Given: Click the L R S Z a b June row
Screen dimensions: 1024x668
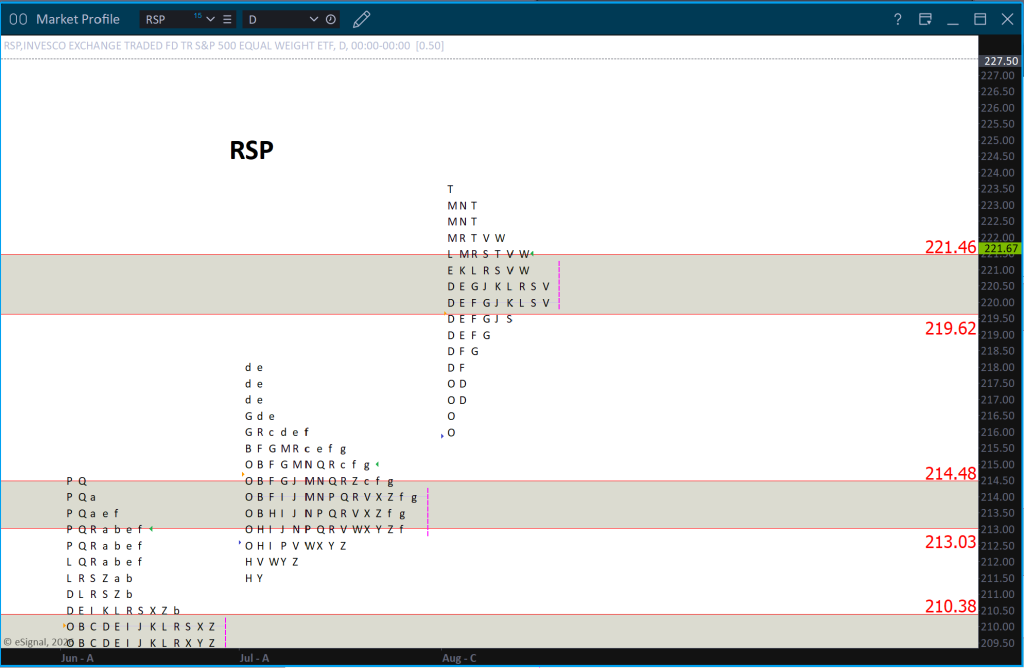Looking at the screenshot, I should (99, 578).
